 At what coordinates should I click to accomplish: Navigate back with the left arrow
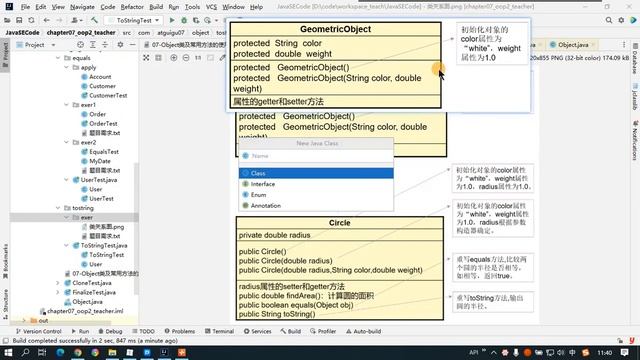click(47, 20)
